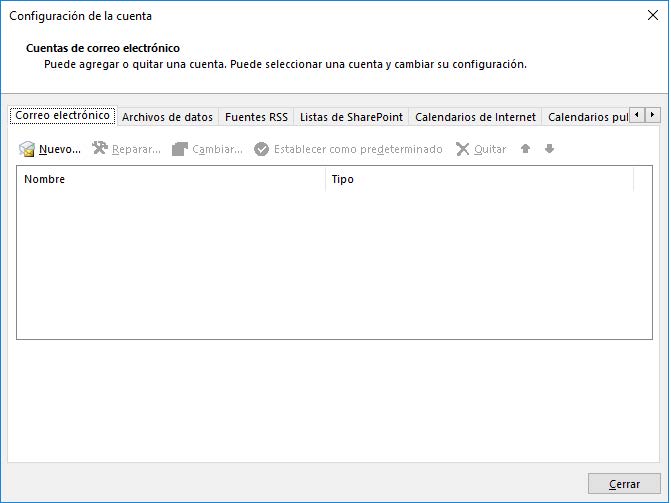Sort accounts by Nombre column header
The width and height of the screenshot is (671, 503).
(x=170, y=180)
